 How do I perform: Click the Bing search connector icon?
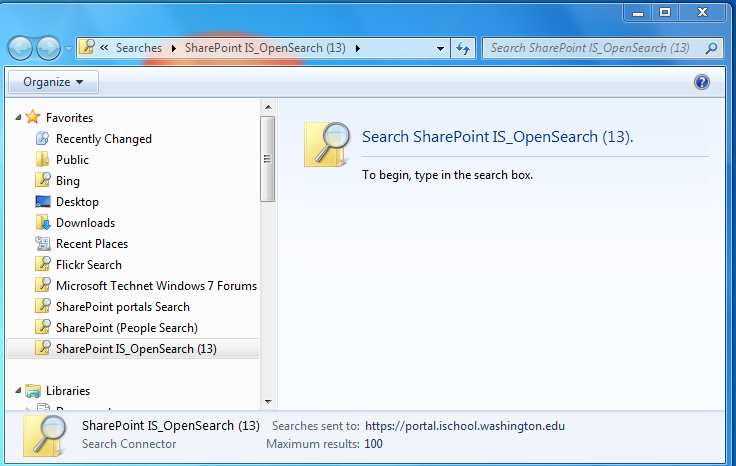[x=43, y=181]
